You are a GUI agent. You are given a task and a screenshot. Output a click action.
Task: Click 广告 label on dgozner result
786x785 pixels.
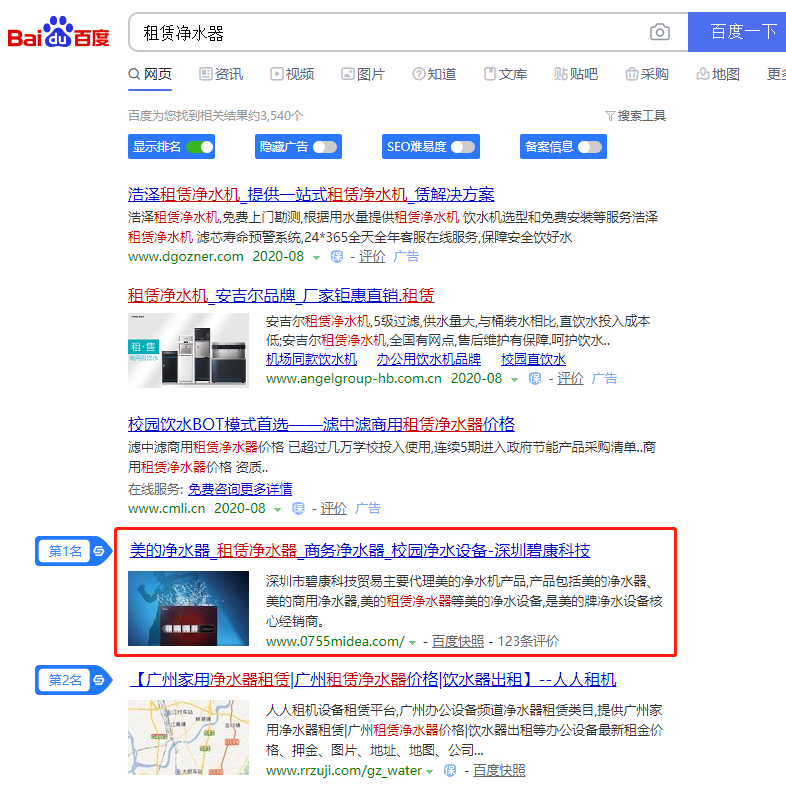pyautogui.click(x=406, y=257)
